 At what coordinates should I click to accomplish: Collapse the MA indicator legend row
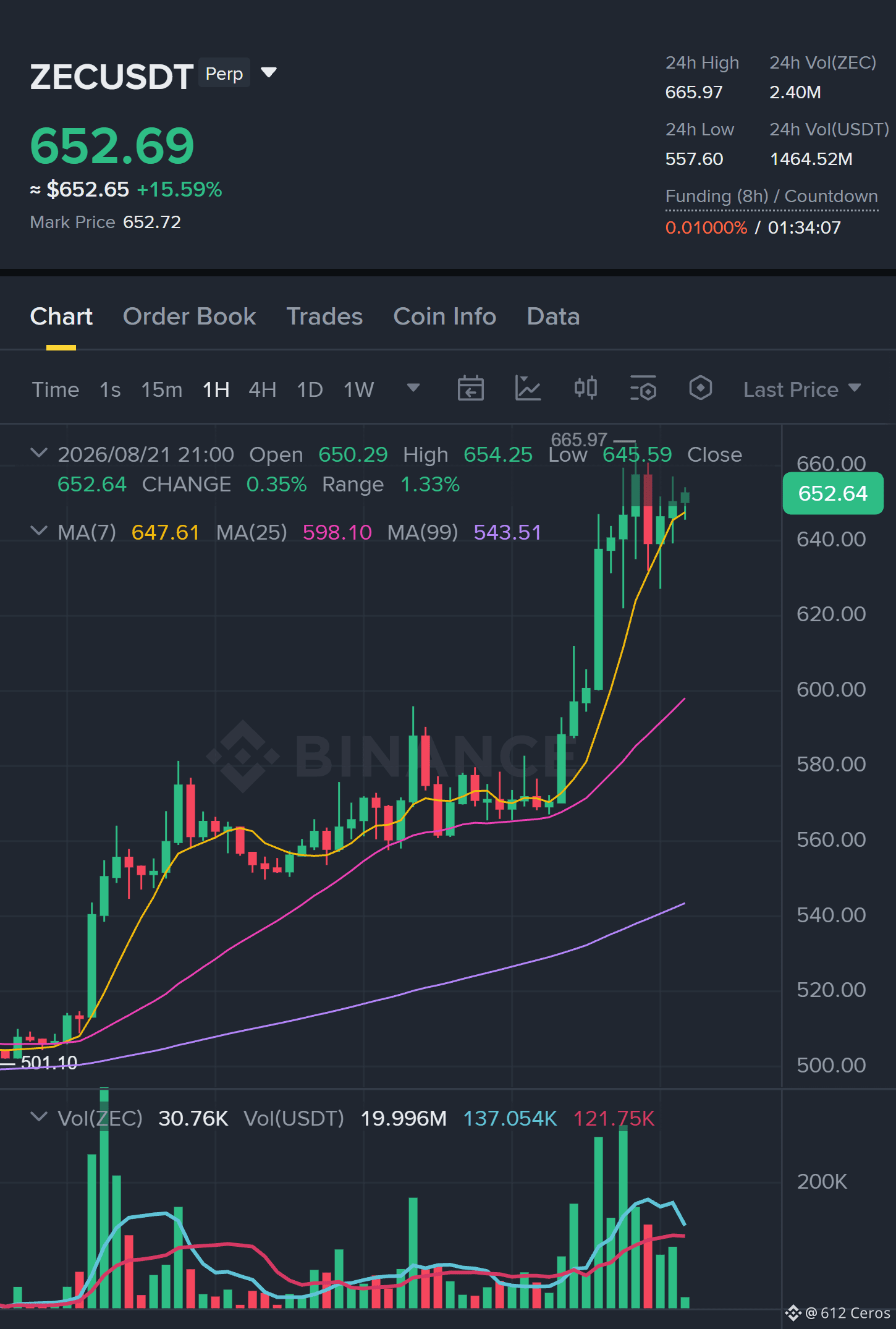39,531
